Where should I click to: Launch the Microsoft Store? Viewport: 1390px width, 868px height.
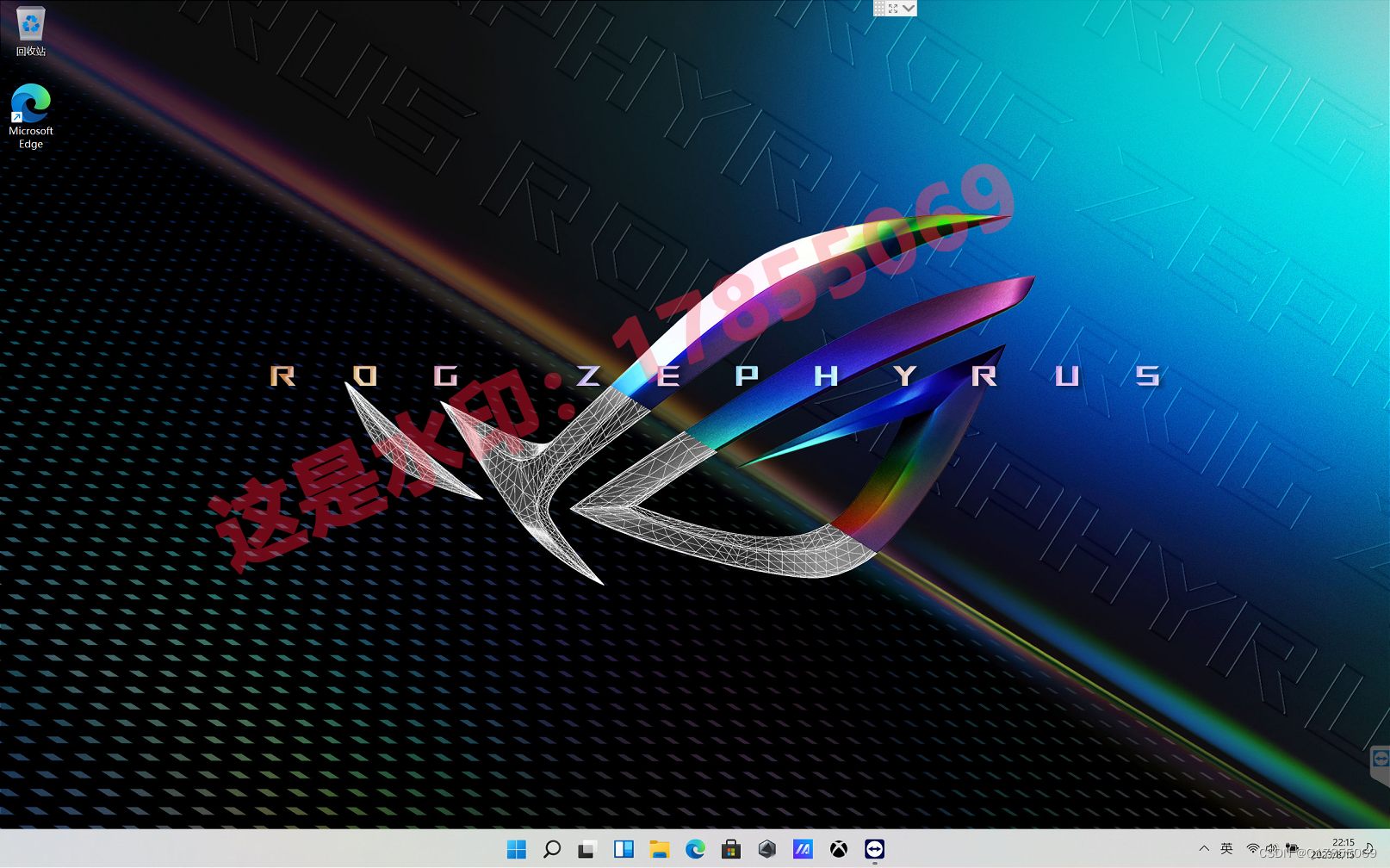coord(730,848)
